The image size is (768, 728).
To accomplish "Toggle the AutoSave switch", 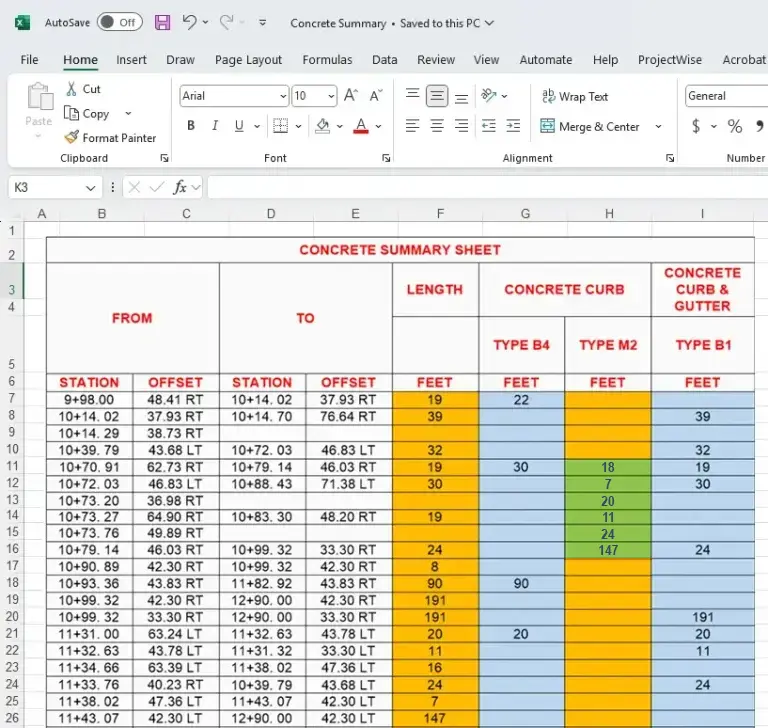I will pos(119,22).
